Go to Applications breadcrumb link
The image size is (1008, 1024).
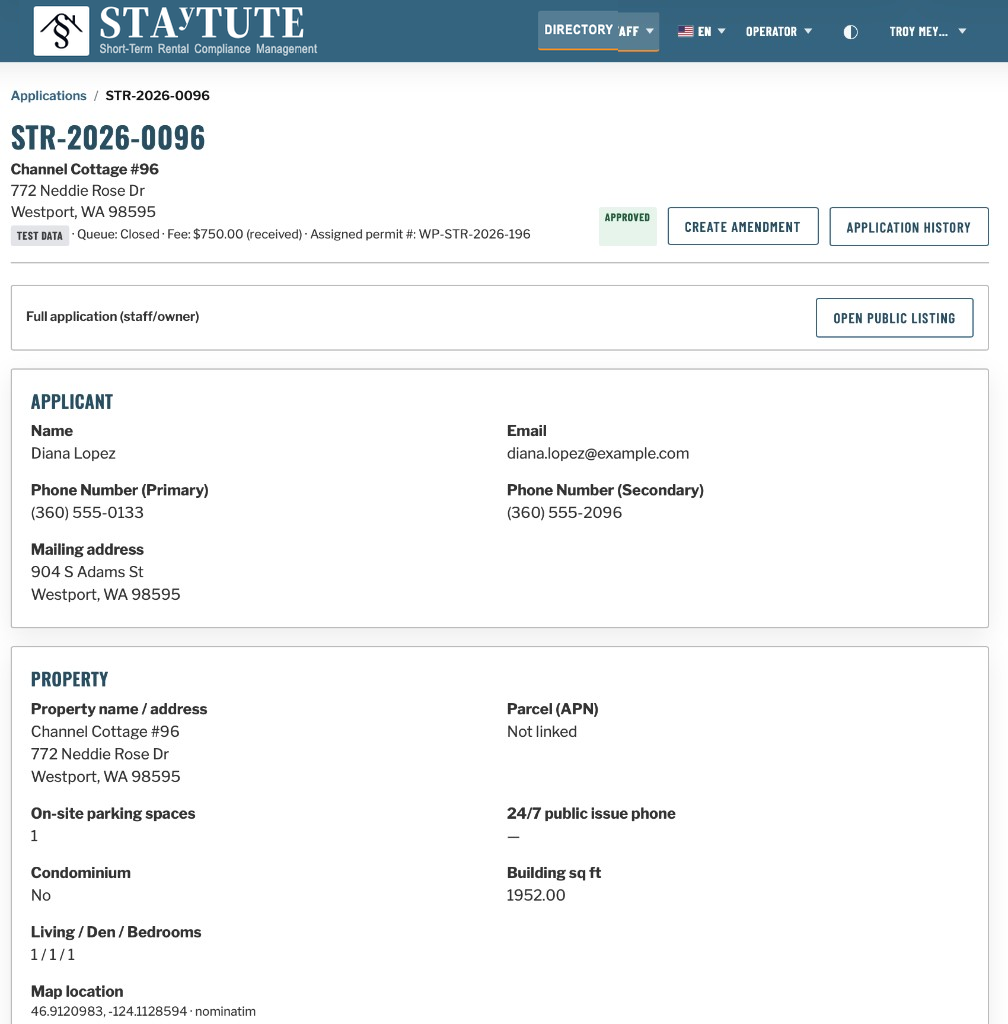48,95
